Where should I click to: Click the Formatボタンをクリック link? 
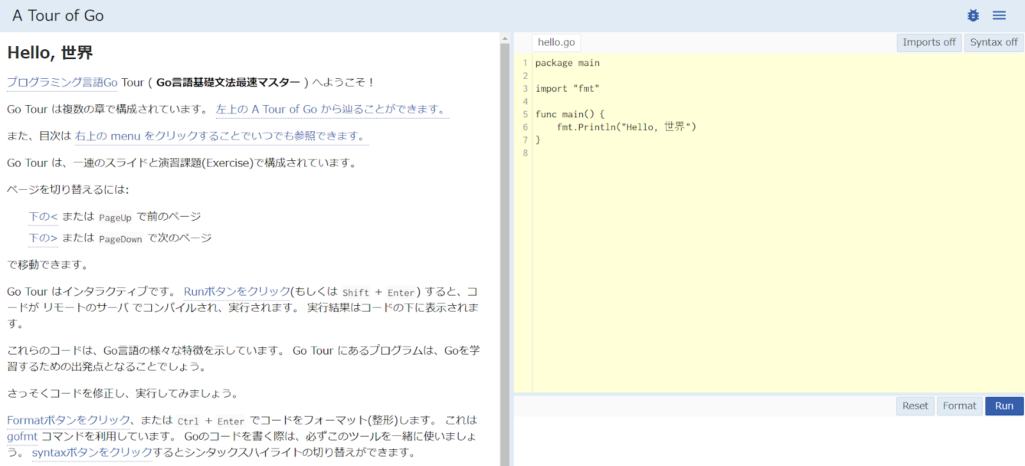[x=71, y=420]
